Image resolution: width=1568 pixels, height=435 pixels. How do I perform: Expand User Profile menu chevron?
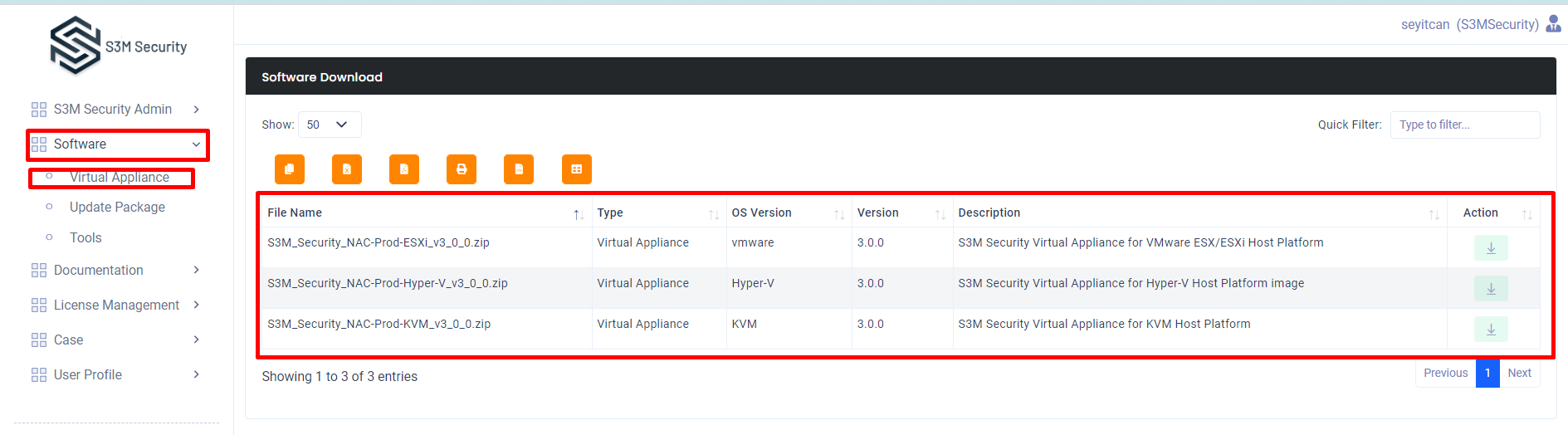pos(197,374)
